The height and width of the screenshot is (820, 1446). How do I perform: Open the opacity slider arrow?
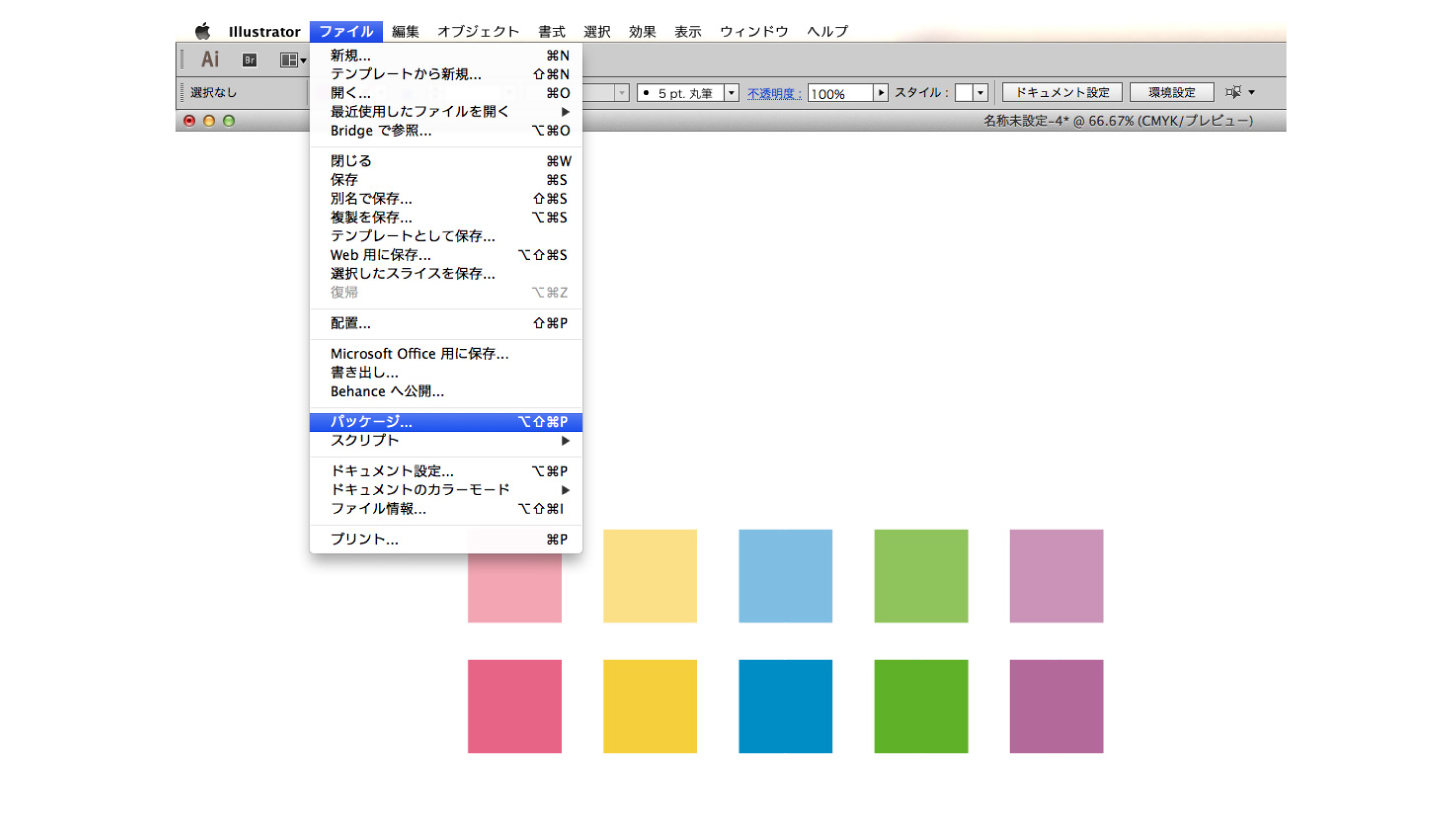pyautogui.click(x=881, y=93)
